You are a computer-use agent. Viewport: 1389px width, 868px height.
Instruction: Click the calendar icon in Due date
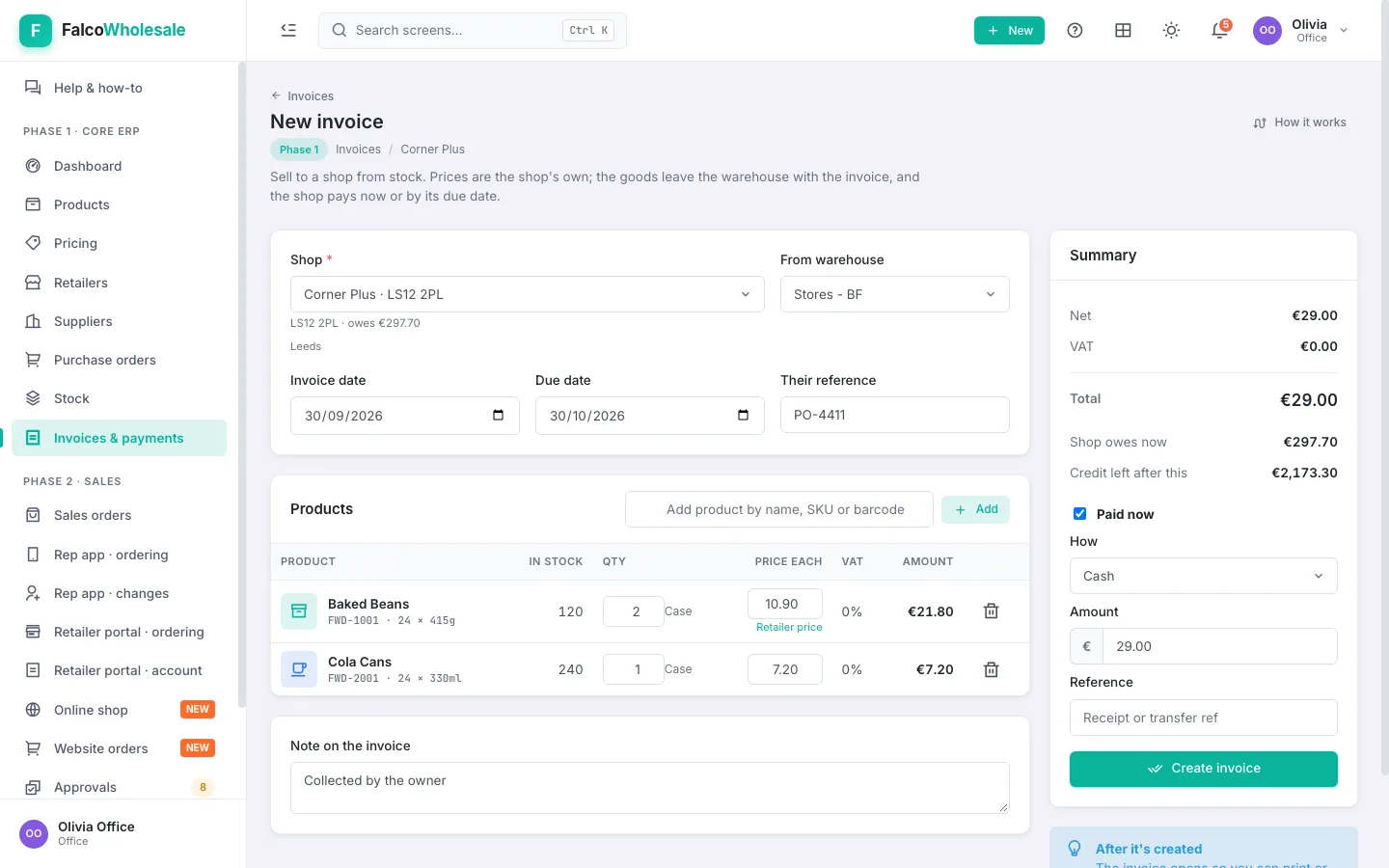pos(744,416)
